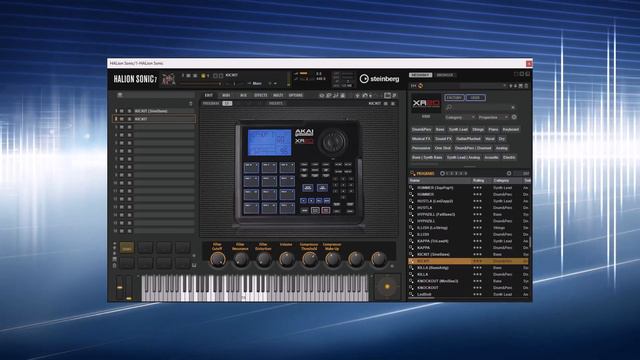Select the KAPPA Drum&Perc result row
This screenshot has width=640, height=360.
[x=468, y=248]
